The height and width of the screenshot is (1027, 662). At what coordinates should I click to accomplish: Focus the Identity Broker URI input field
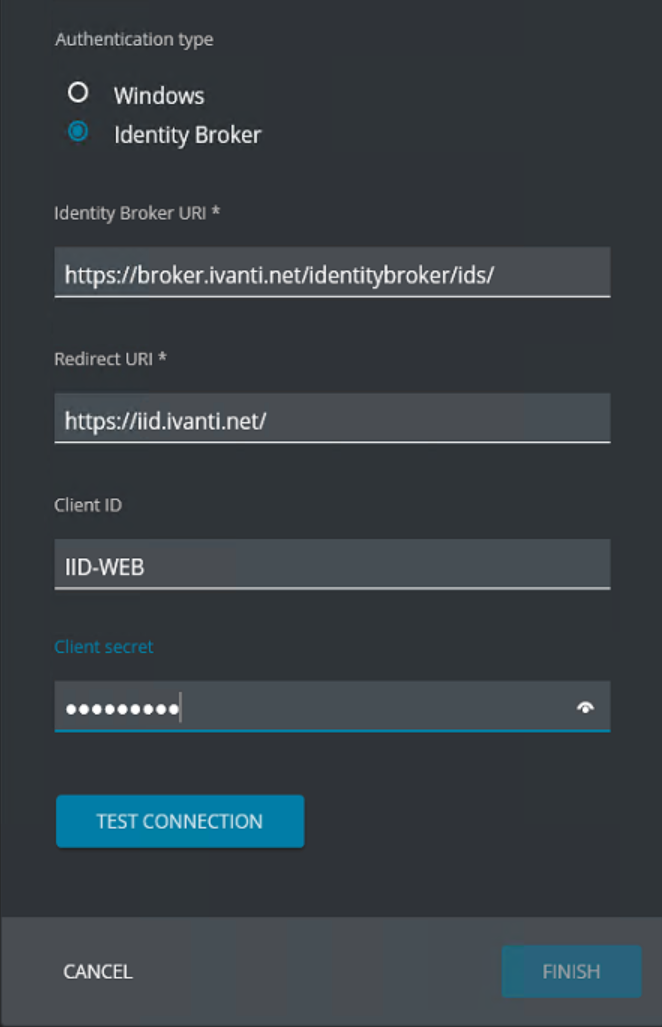click(332, 272)
